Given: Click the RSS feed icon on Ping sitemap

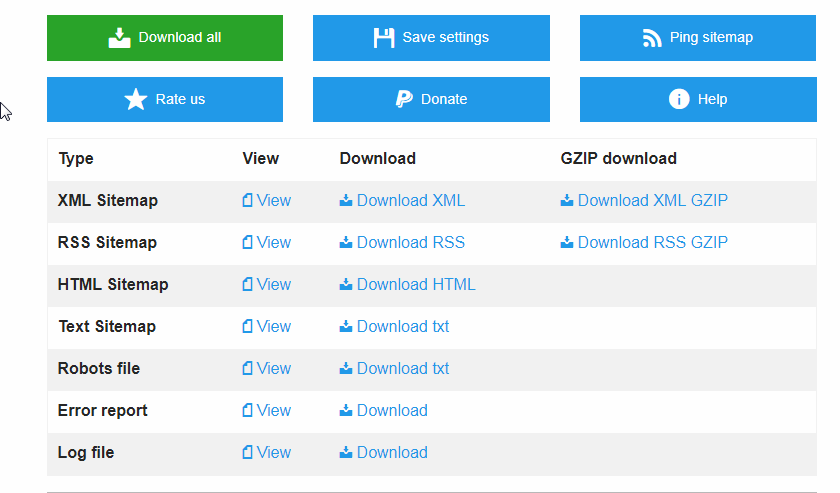Looking at the screenshot, I should tap(651, 38).
